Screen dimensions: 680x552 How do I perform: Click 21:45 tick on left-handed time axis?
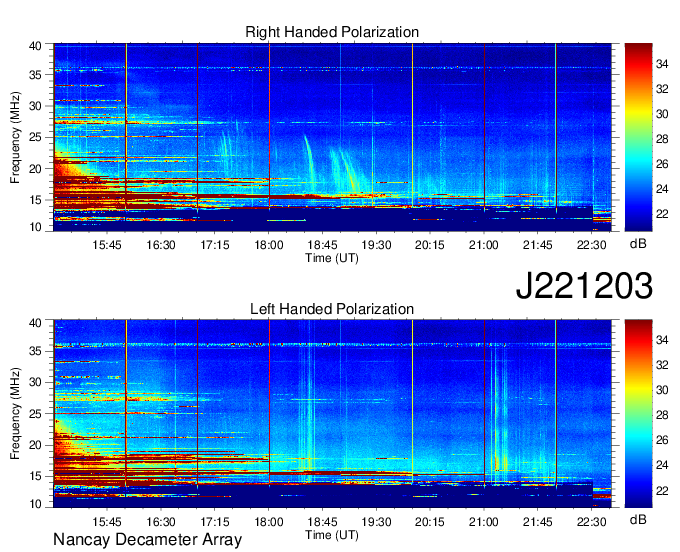538,522
